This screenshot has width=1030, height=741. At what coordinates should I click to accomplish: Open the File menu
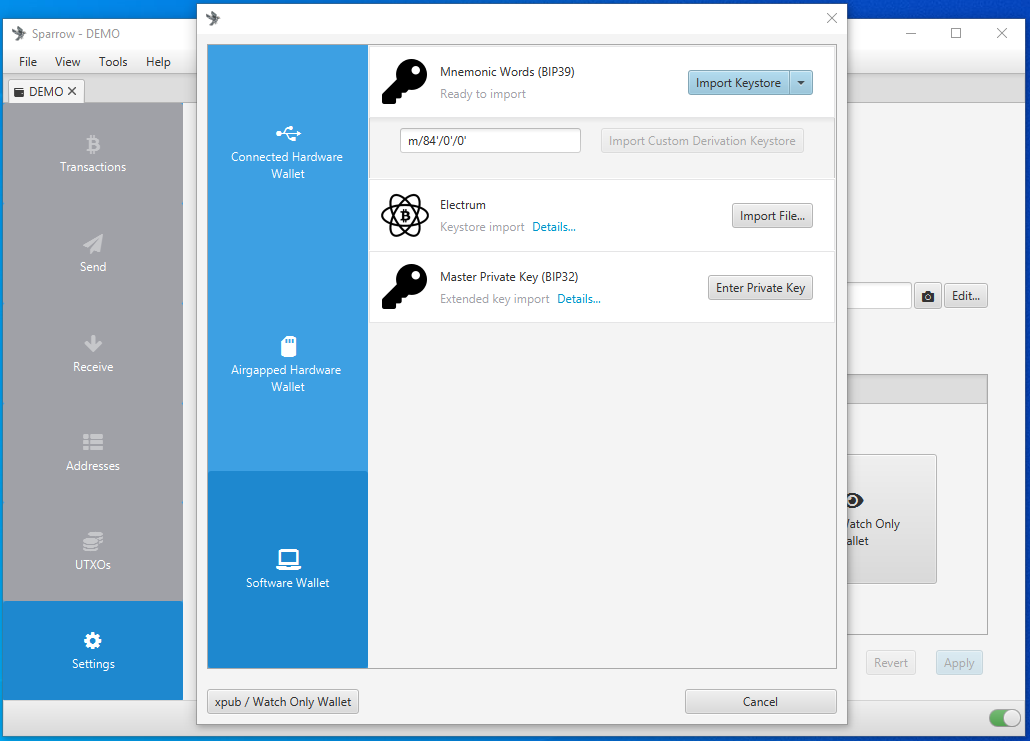(x=28, y=62)
